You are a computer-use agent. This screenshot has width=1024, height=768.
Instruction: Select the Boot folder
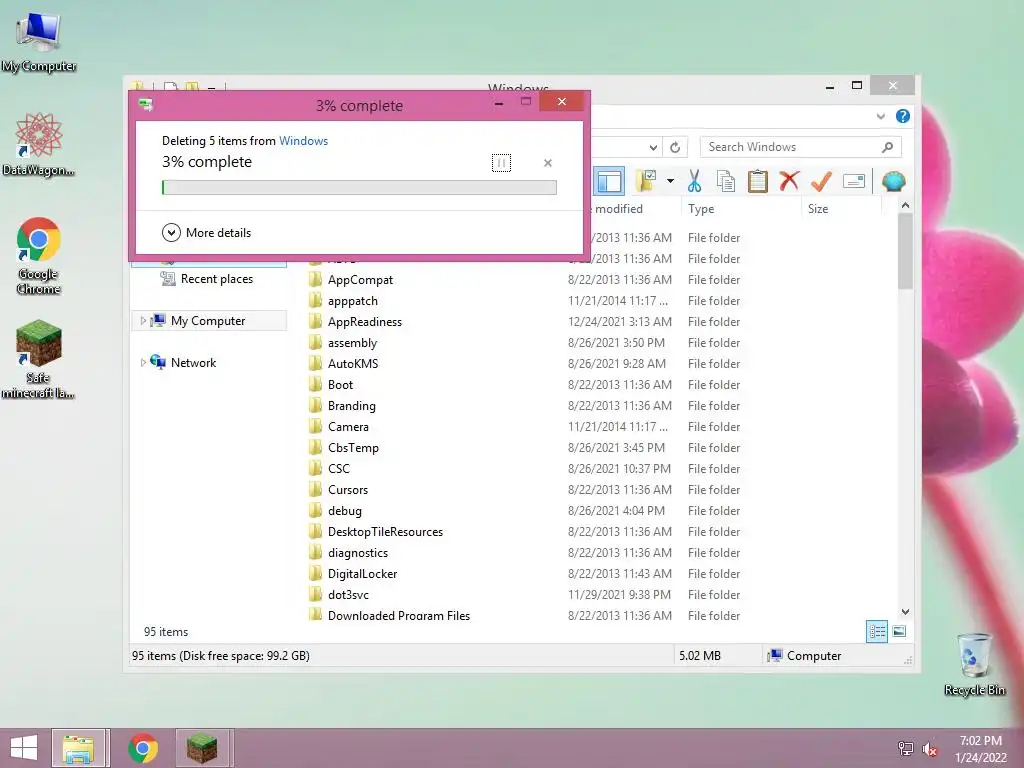coord(340,385)
